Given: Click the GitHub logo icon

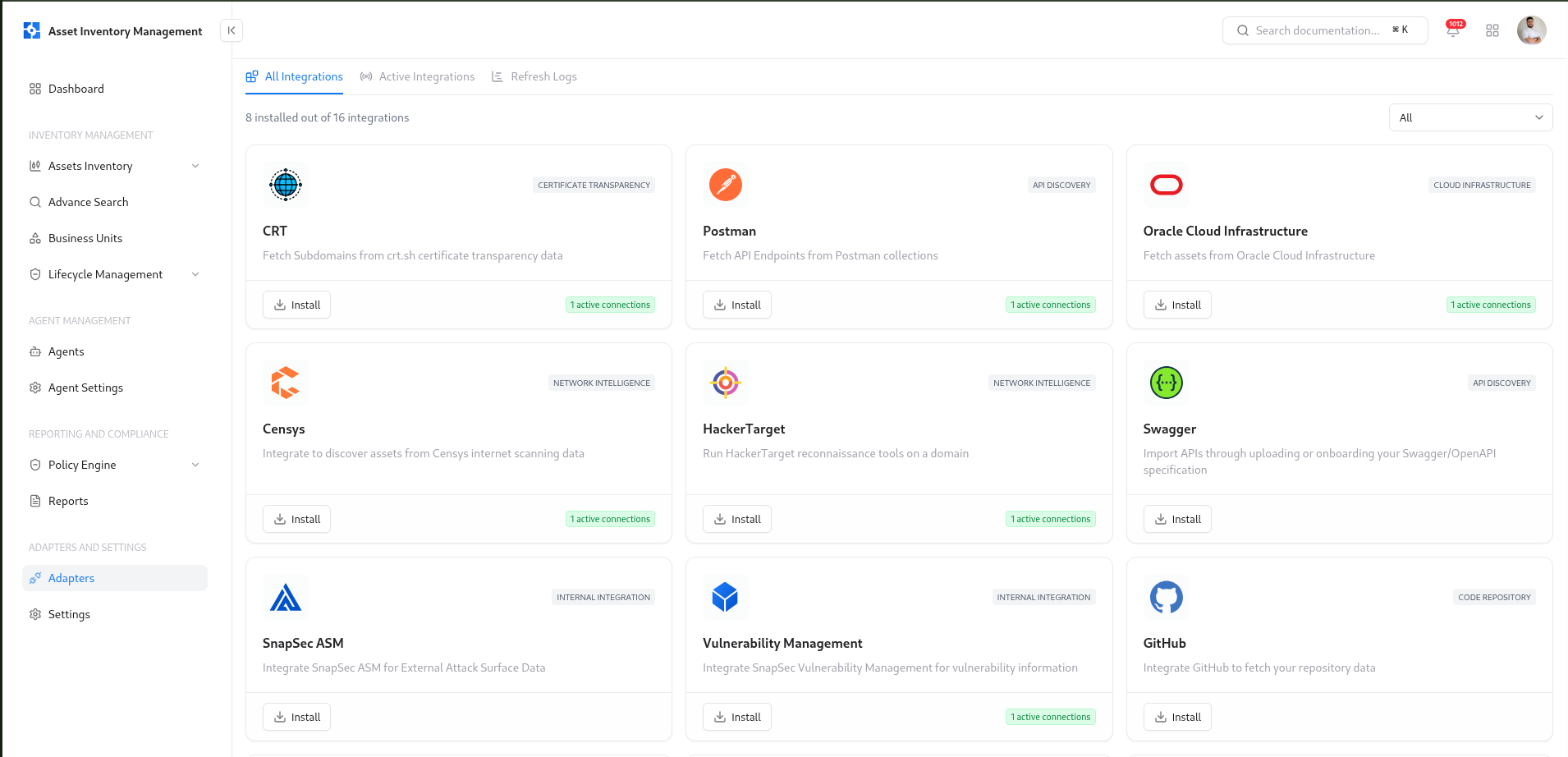Looking at the screenshot, I should tap(1167, 597).
